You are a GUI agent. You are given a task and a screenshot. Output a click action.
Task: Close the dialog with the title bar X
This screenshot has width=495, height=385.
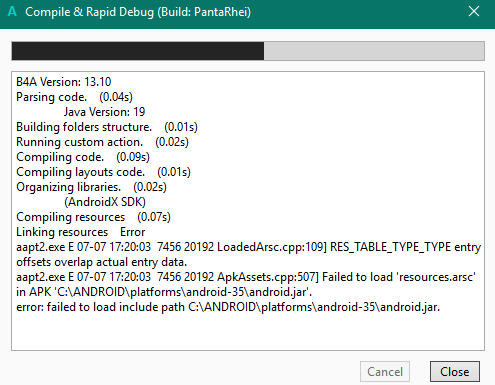point(474,12)
